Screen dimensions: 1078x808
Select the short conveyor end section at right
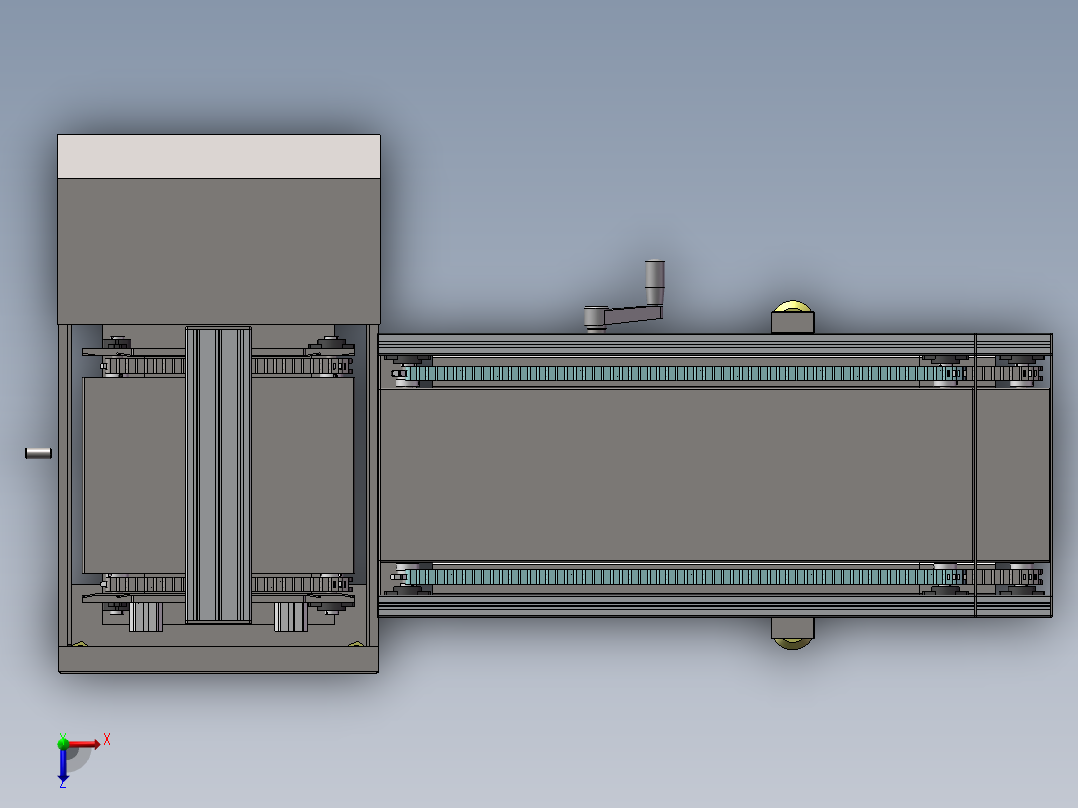point(1013,475)
